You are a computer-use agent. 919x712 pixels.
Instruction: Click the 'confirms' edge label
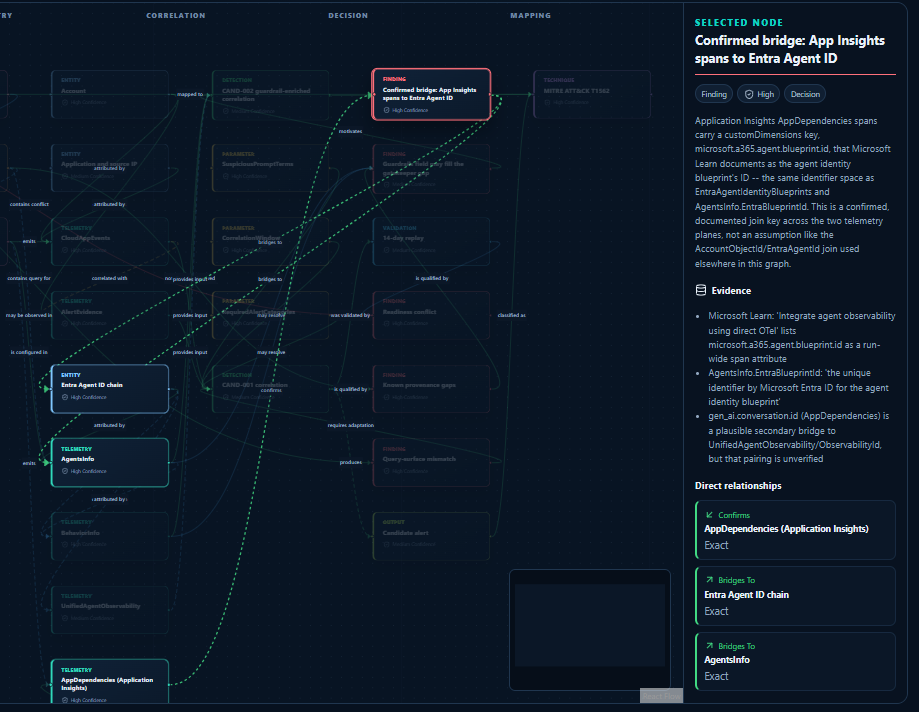[271, 390]
